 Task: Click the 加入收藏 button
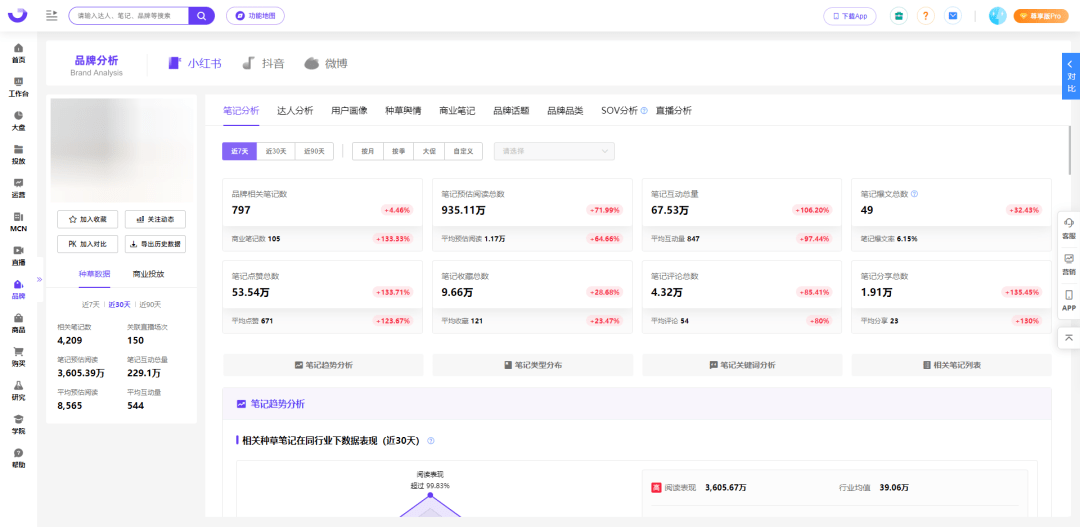pyautogui.click(x=87, y=220)
